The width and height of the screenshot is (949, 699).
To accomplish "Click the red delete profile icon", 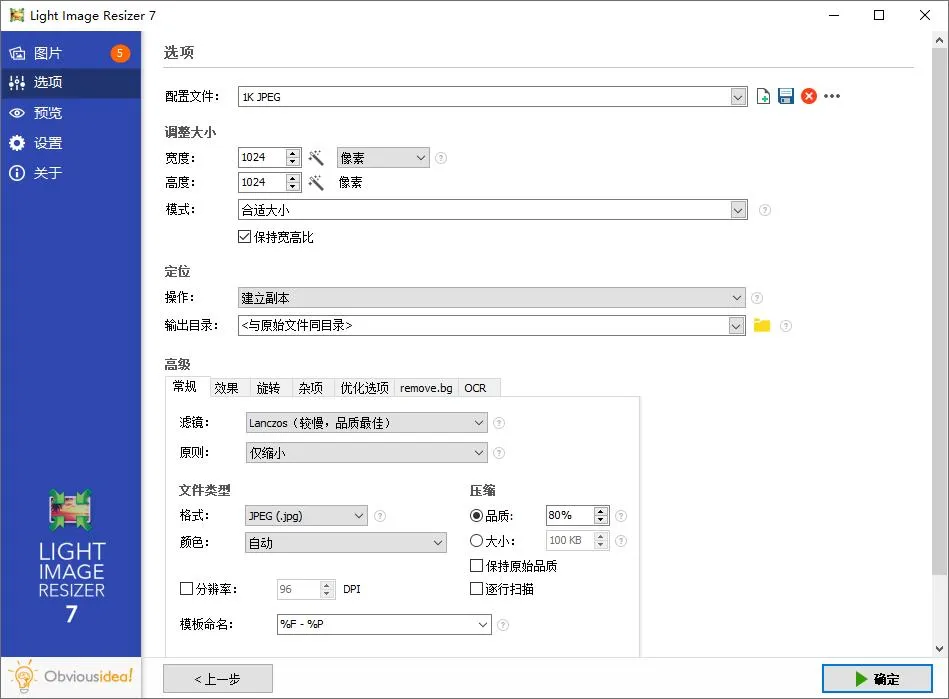I will point(809,97).
